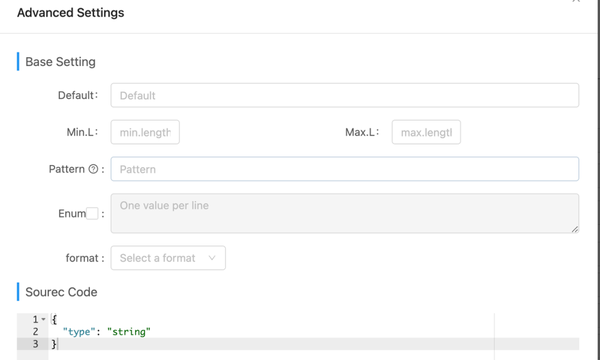600x360 pixels.
Task: Click the Enum textarea resize handle
Action: tap(575, 229)
